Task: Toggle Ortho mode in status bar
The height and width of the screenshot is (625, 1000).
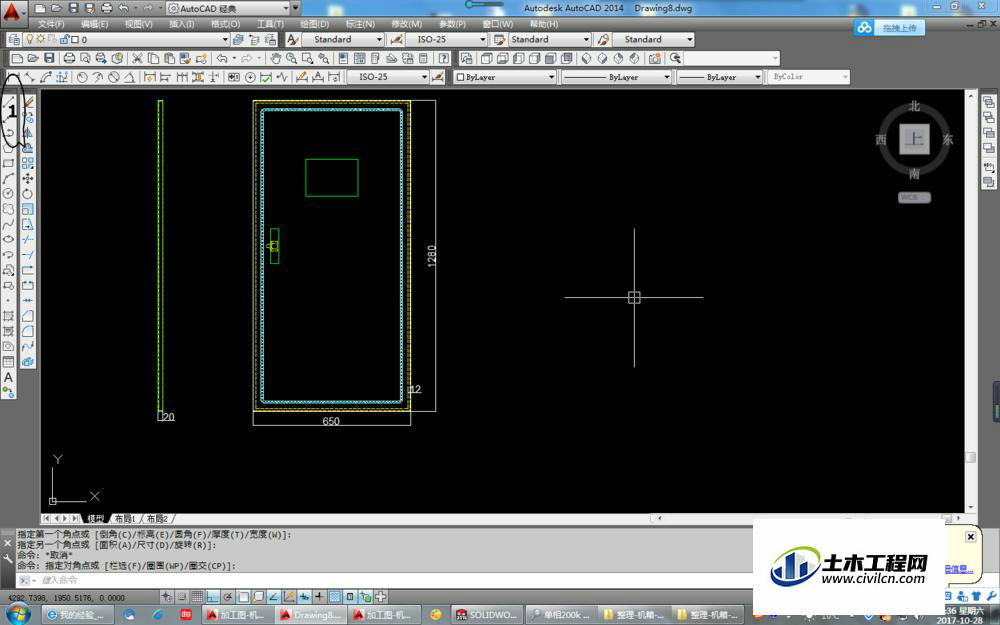Action: click(x=212, y=597)
